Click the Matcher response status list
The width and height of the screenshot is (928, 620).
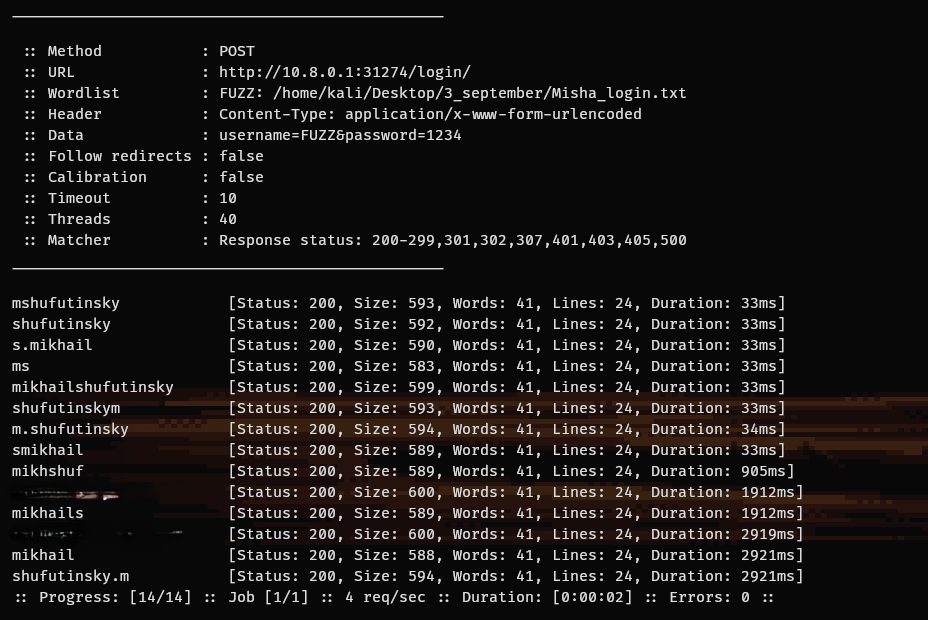pyautogui.click(x=452, y=240)
